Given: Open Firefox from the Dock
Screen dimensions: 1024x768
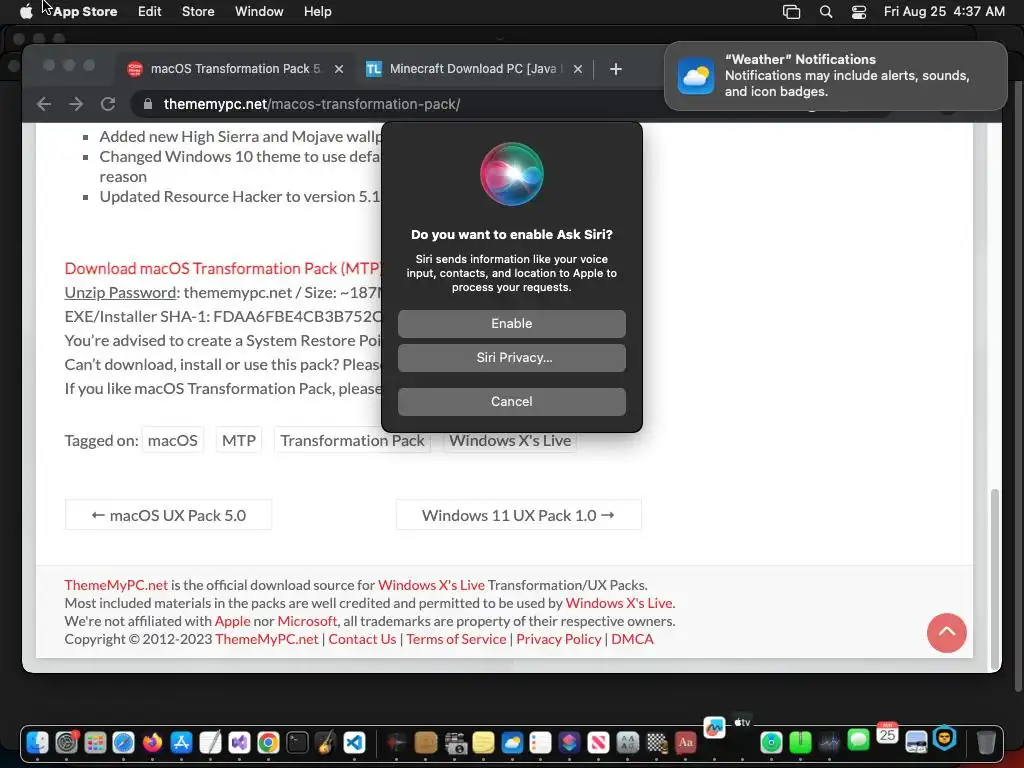Looking at the screenshot, I should [152, 743].
